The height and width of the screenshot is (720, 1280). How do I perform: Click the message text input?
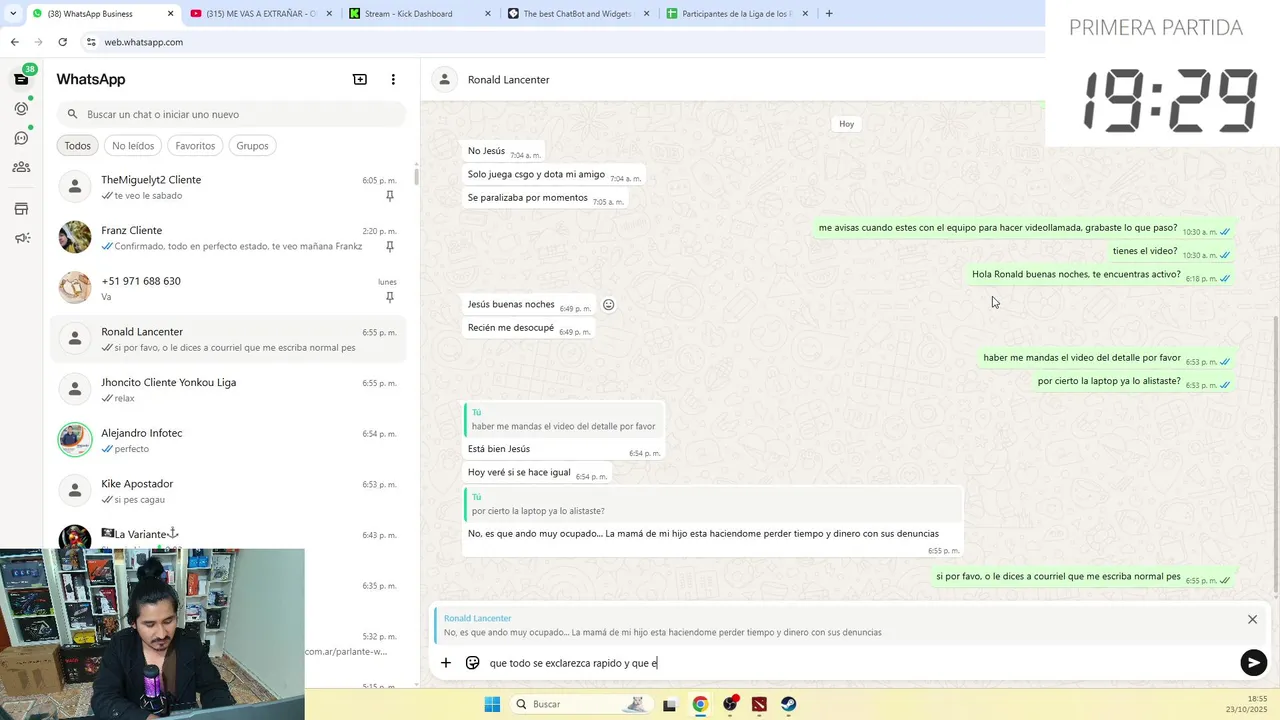coord(860,662)
